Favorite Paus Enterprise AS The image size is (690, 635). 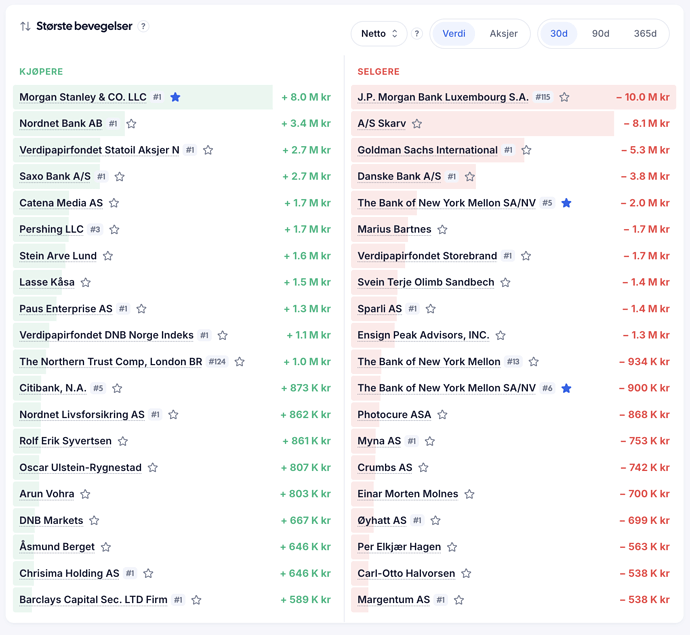[141, 309]
